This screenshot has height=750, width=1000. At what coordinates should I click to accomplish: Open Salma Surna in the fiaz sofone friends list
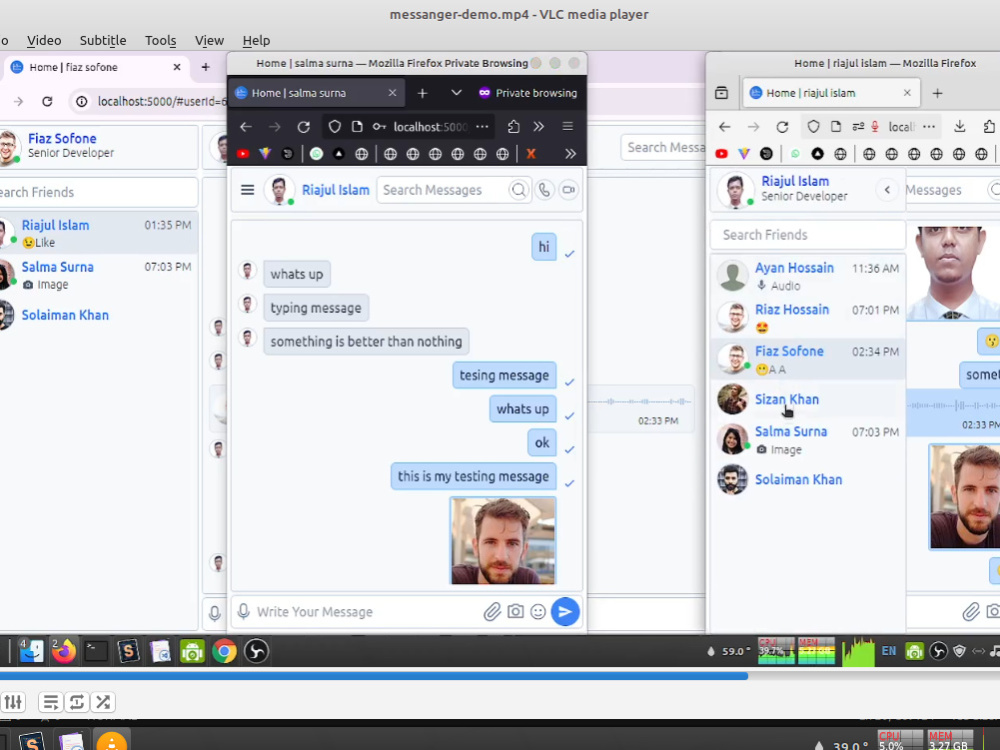[x=98, y=275]
